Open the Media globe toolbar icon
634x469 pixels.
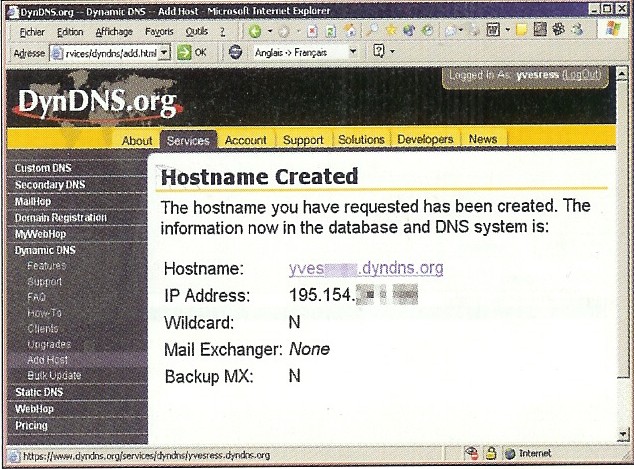pyautogui.click(x=409, y=30)
